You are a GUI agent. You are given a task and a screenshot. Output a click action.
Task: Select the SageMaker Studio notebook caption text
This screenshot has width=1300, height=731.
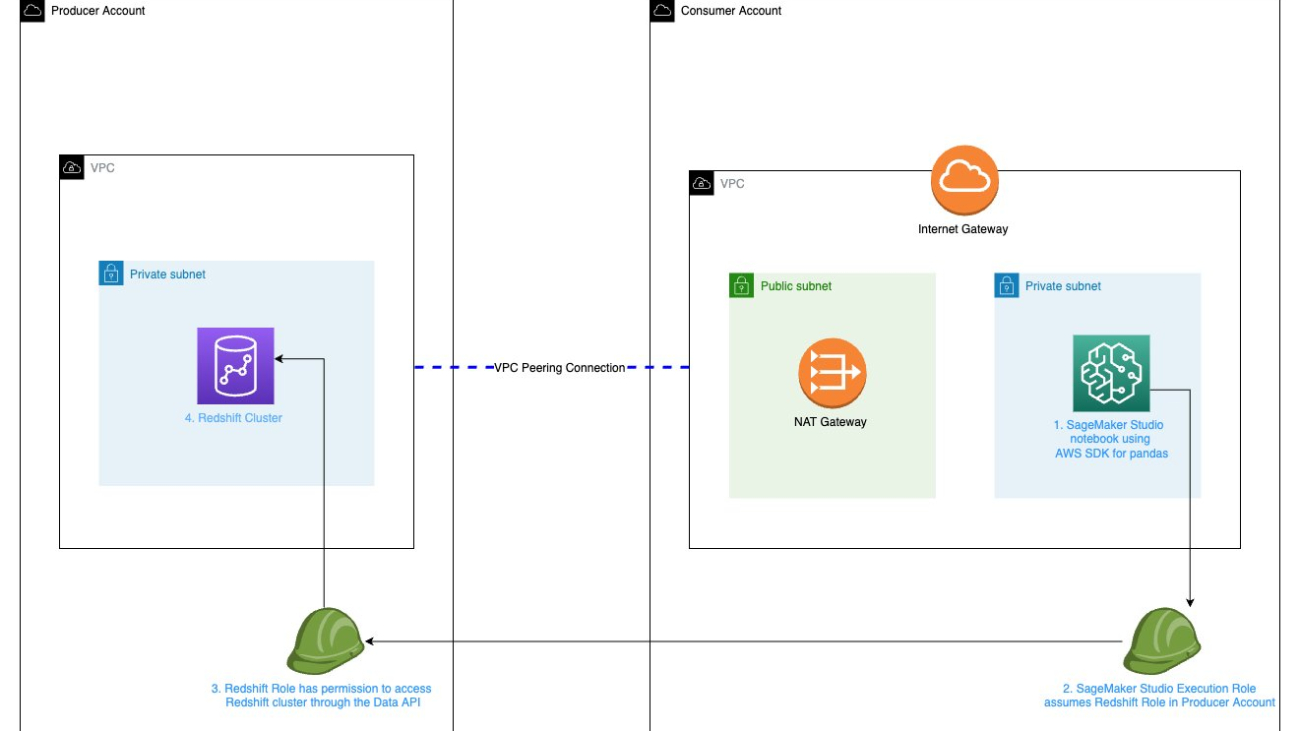(x=1109, y=439)
